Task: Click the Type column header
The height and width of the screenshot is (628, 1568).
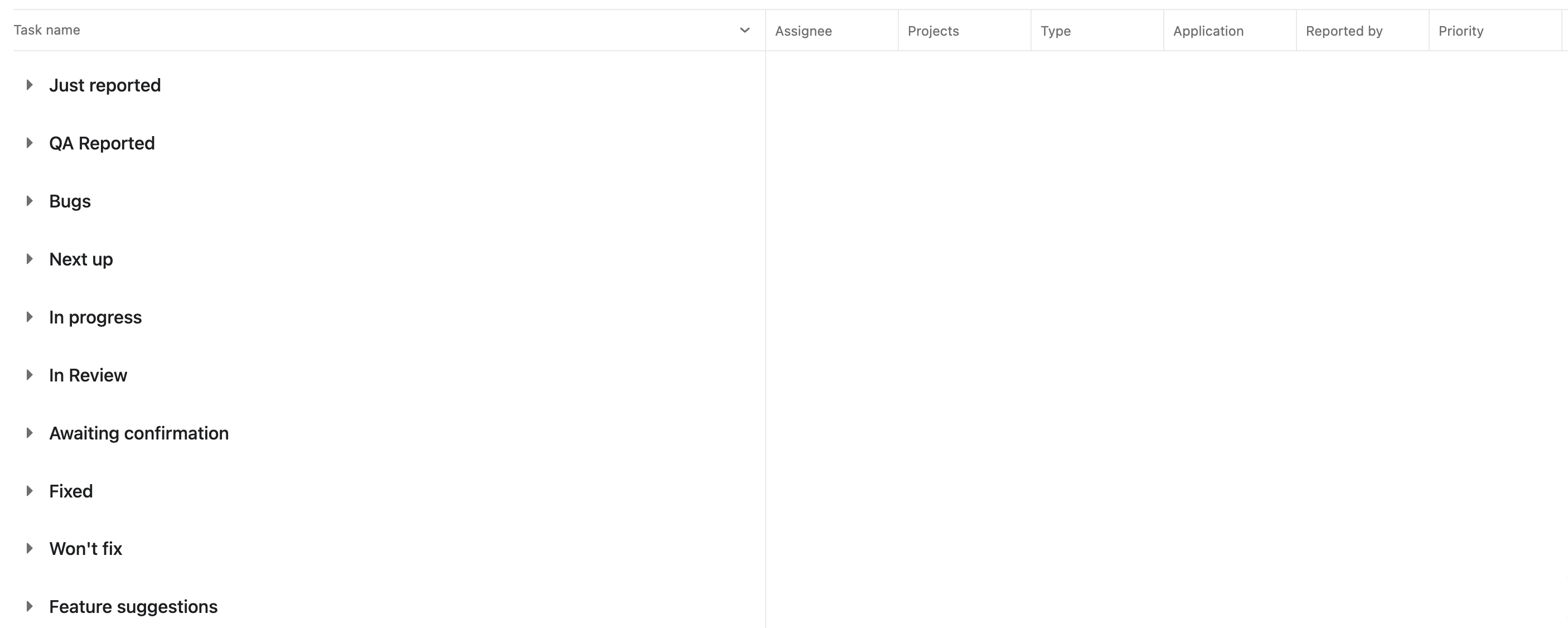Action: 1097,31
